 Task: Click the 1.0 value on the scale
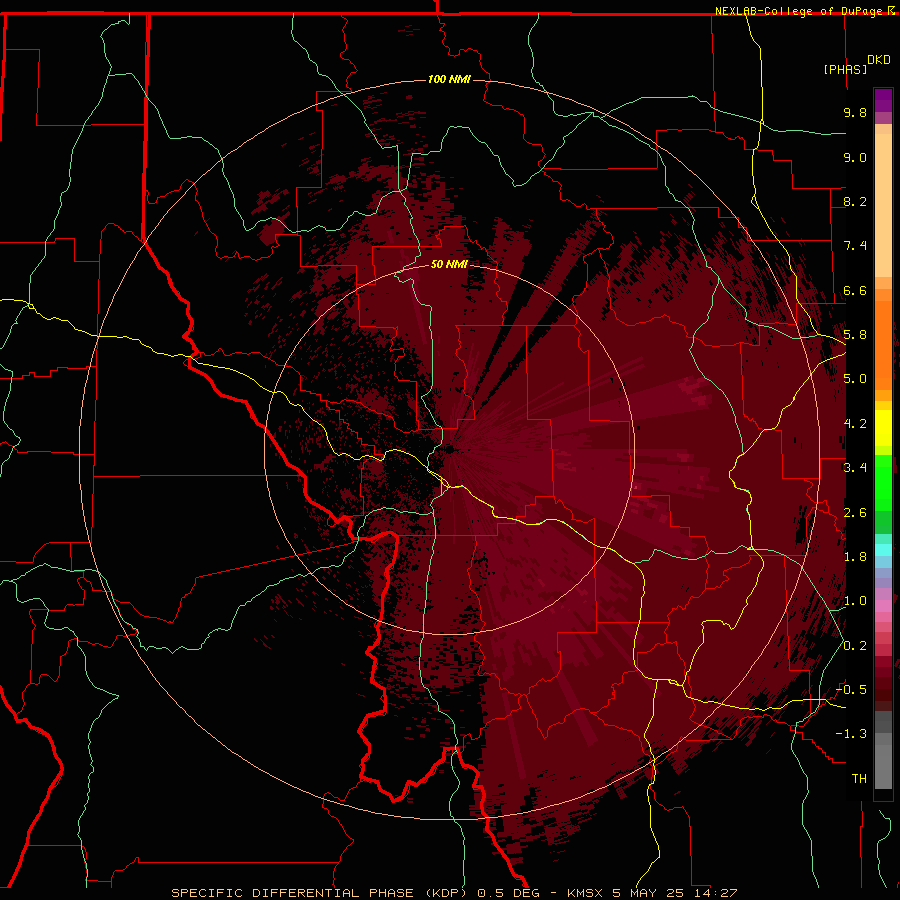click(x=855, y=601)
